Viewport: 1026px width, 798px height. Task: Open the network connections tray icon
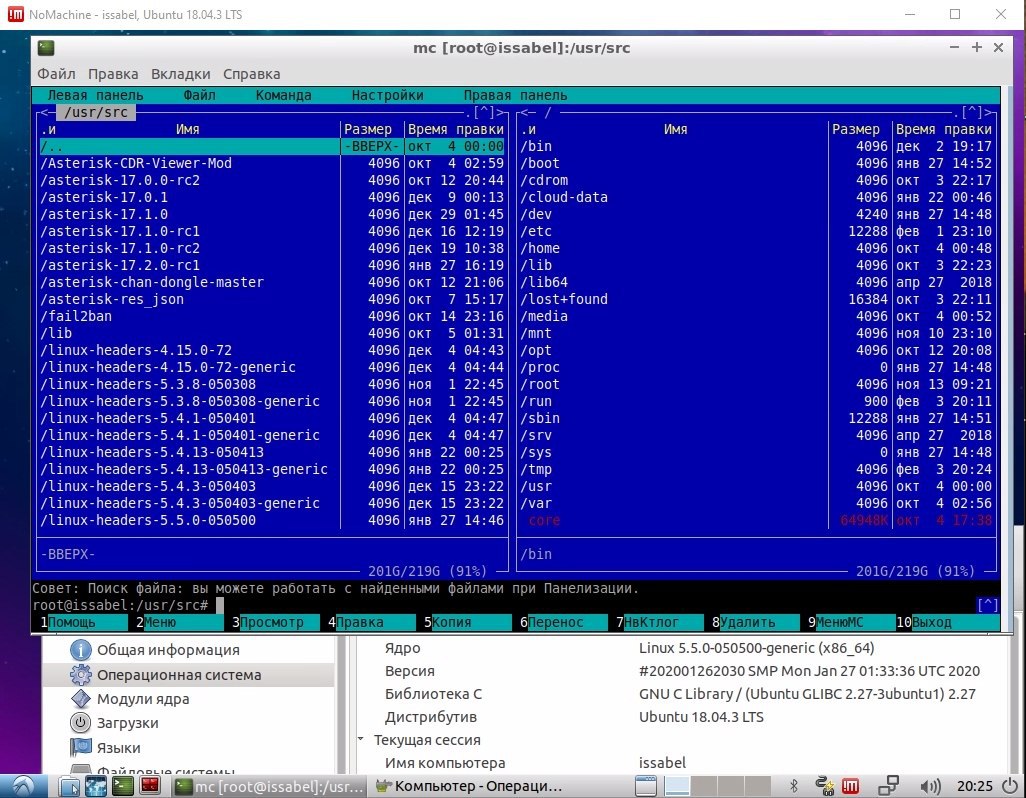click(x=888, y=786)
